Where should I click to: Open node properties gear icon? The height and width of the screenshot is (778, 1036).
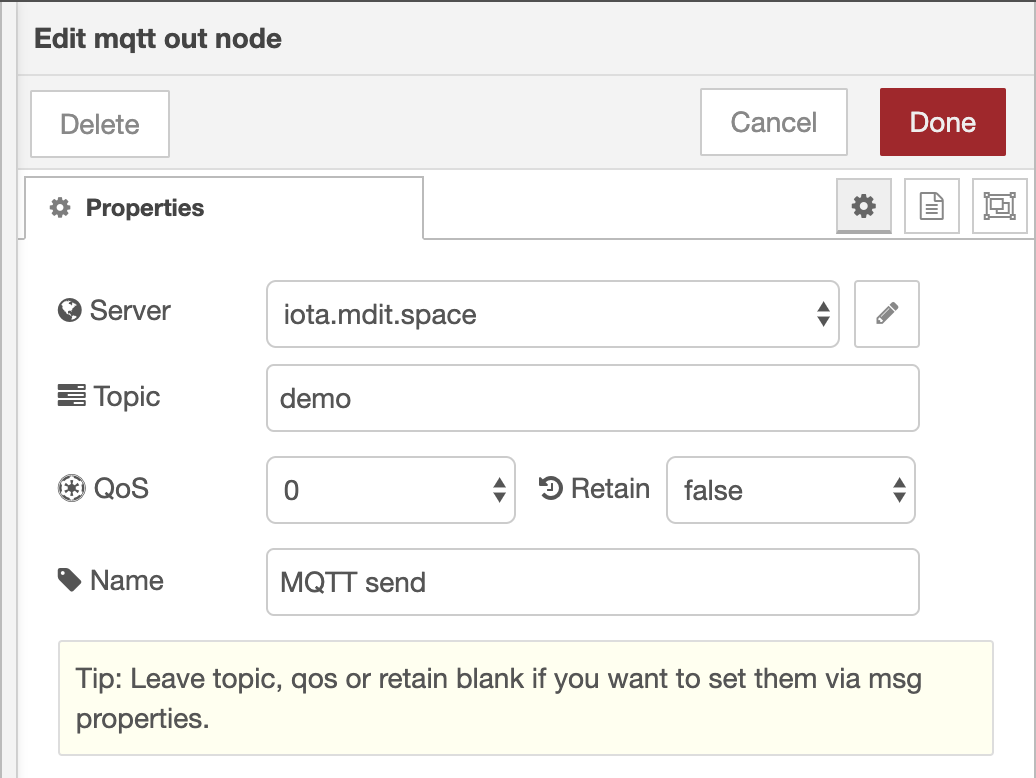click(x=864, y=206)
